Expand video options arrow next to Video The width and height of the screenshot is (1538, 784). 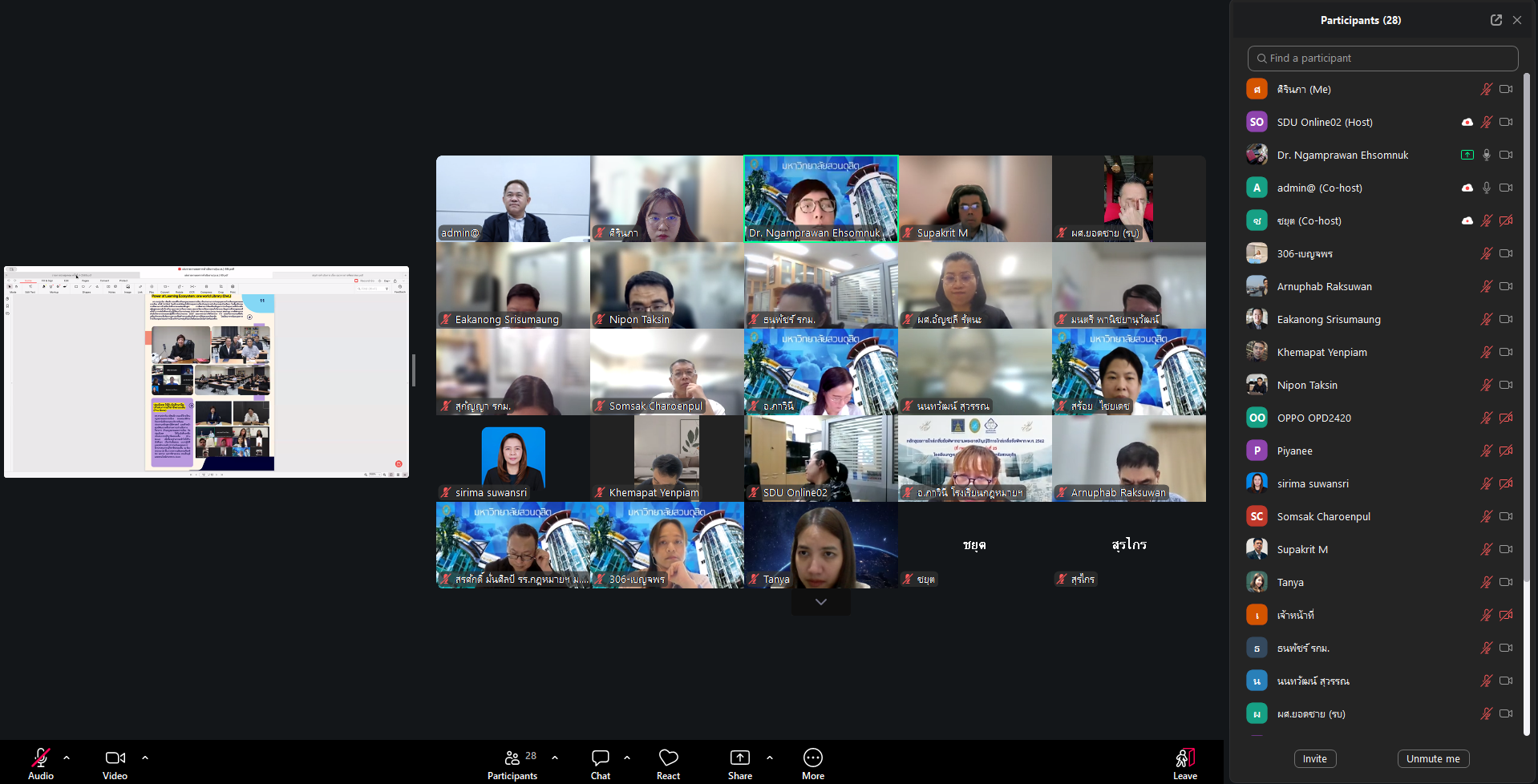[145, 758]
